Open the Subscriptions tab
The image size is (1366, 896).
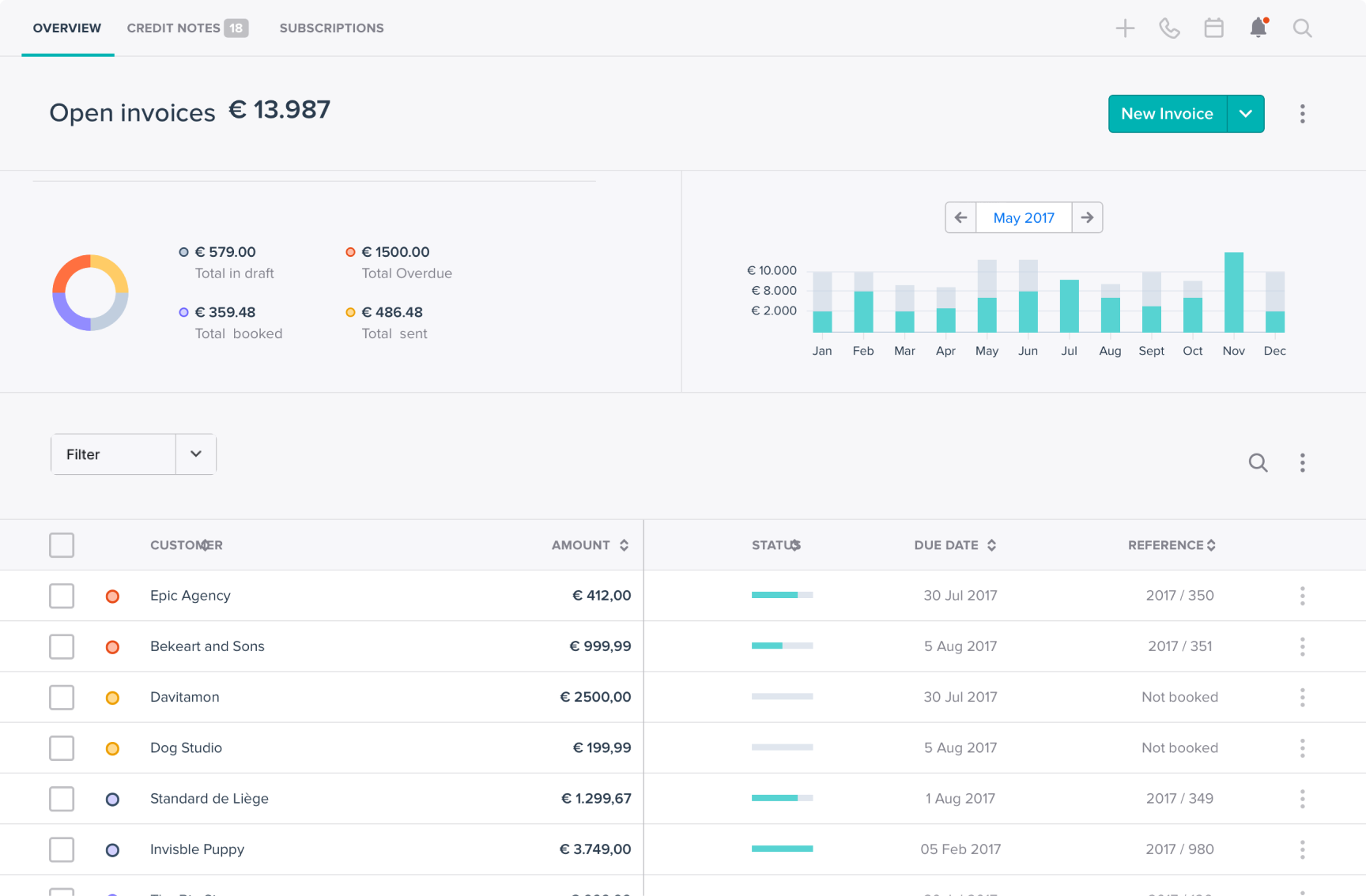(x=331, y=28)
